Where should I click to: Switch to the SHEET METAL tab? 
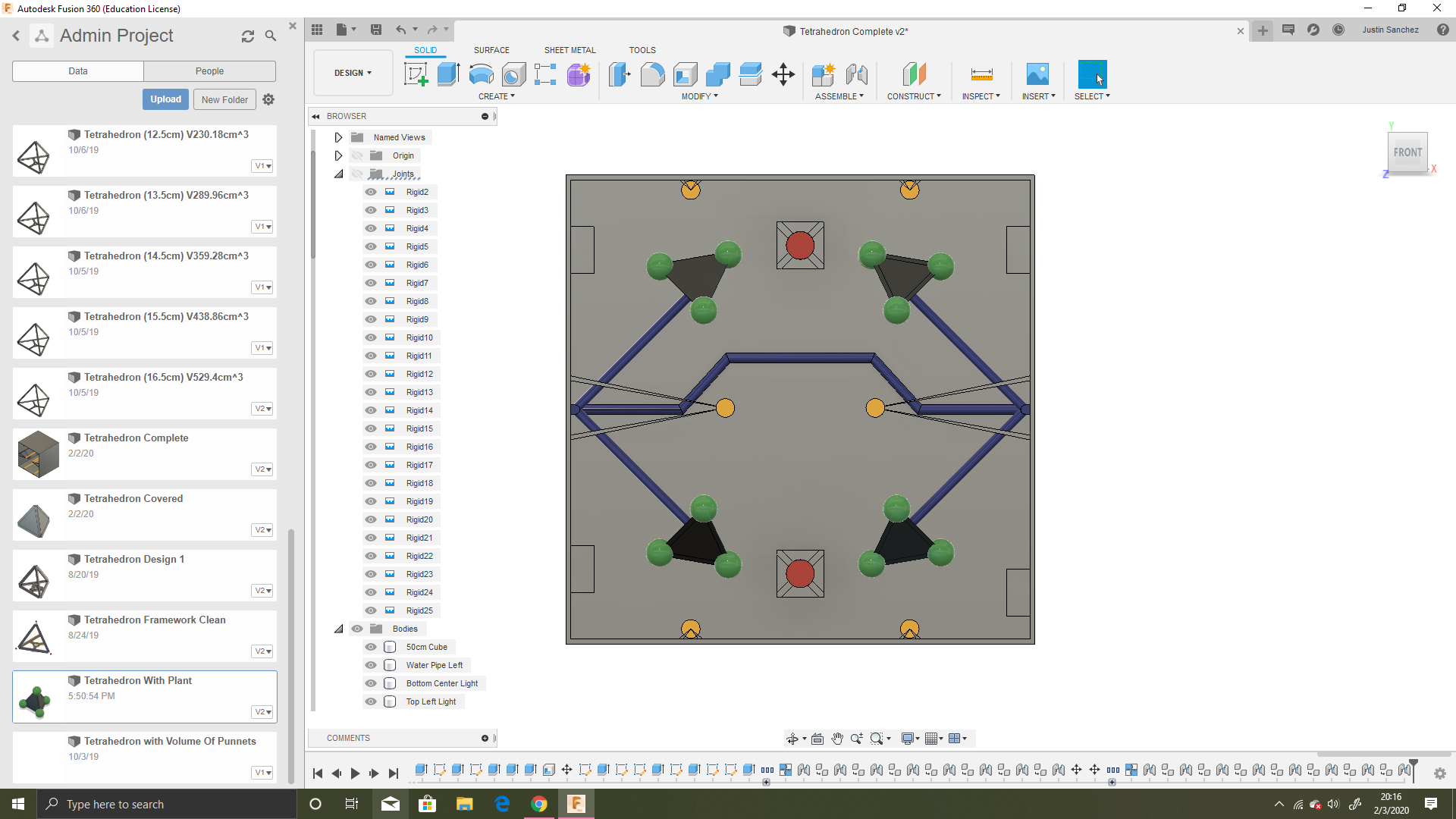point(570,50)
